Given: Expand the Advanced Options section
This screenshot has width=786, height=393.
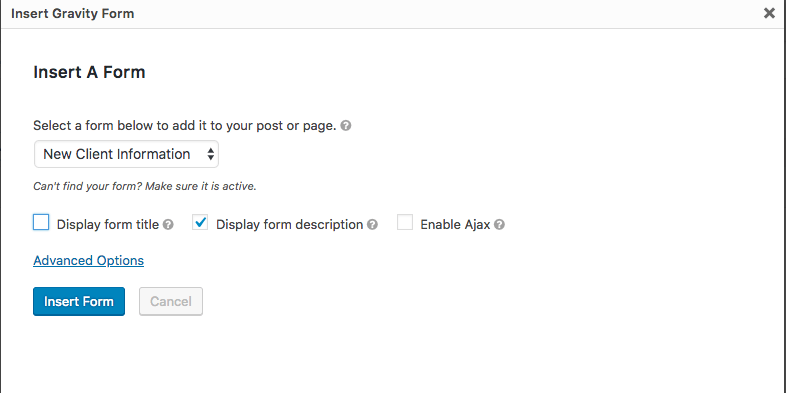Looking at the screenshot, I should pyautogui.click(x=89, y=261).
